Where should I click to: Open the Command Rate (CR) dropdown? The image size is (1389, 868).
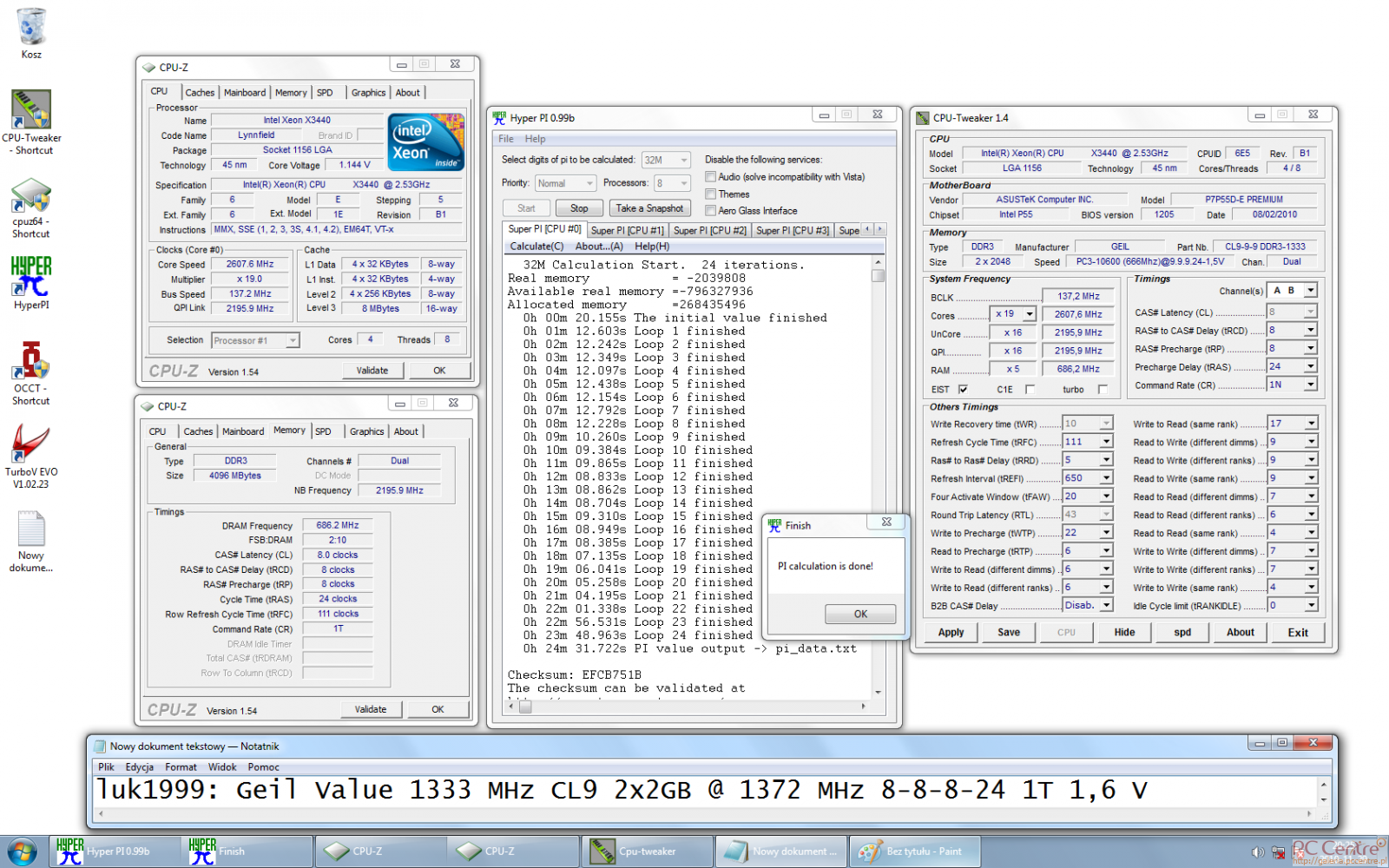(x=1310, y=385)
